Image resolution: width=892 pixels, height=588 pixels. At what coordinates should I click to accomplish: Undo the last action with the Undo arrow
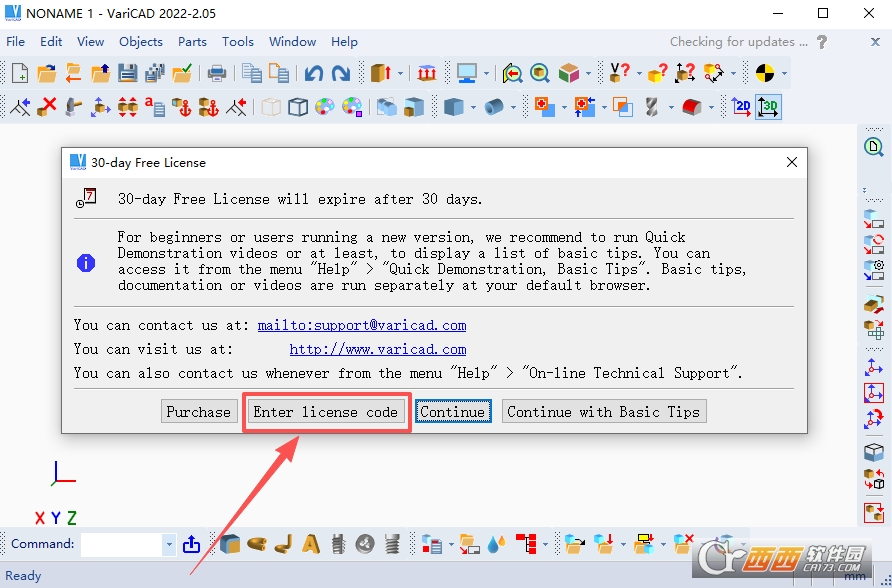[313, 73]
